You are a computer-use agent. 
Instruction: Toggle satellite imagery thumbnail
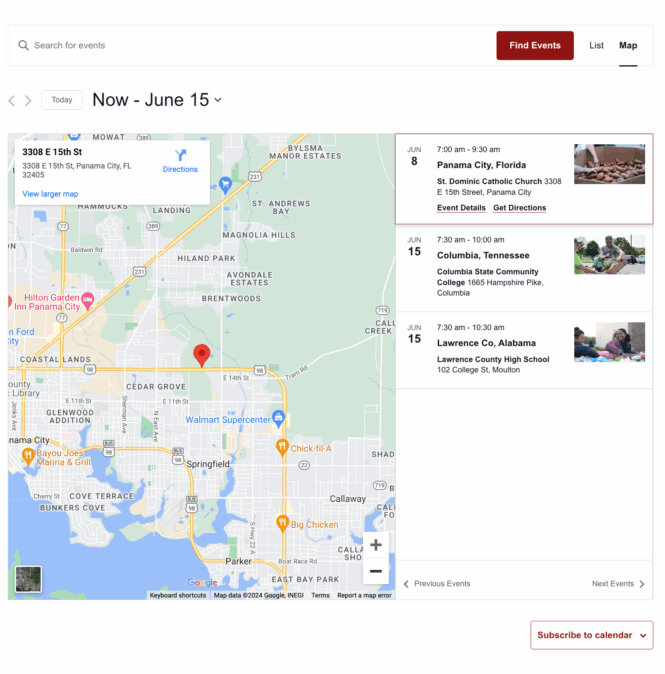coord(28,579)
